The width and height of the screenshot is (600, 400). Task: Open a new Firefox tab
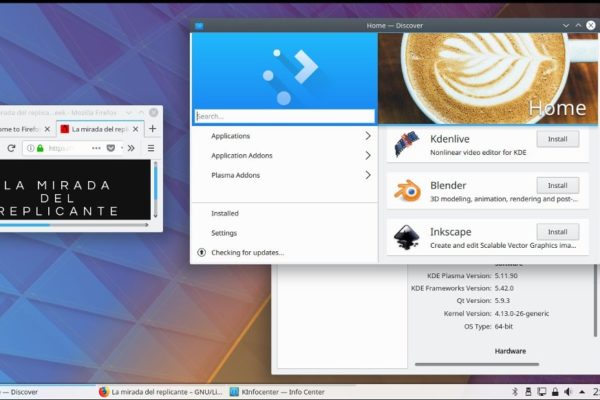point(152,129)
